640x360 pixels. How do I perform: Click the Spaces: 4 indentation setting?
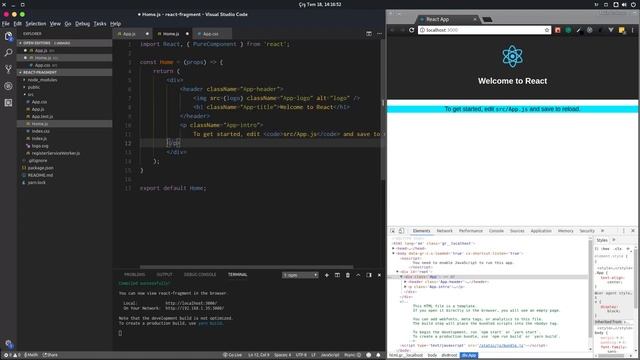(x=282, y=355)
